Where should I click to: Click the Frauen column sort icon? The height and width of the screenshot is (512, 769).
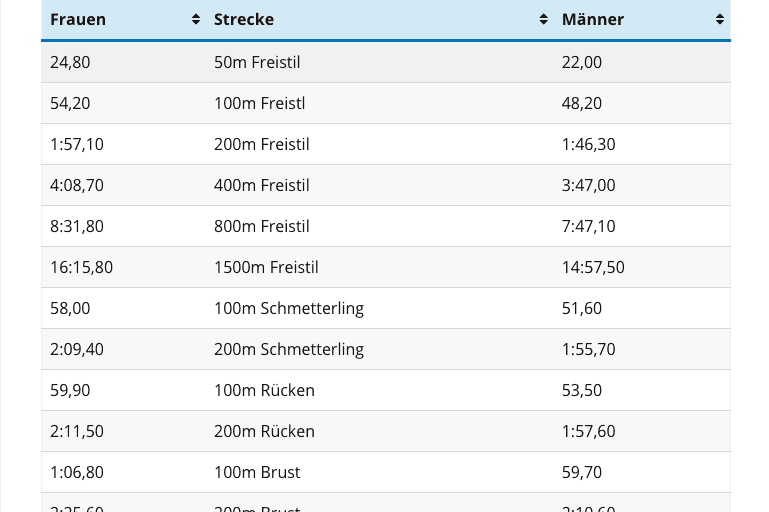(x=196, y=19)
